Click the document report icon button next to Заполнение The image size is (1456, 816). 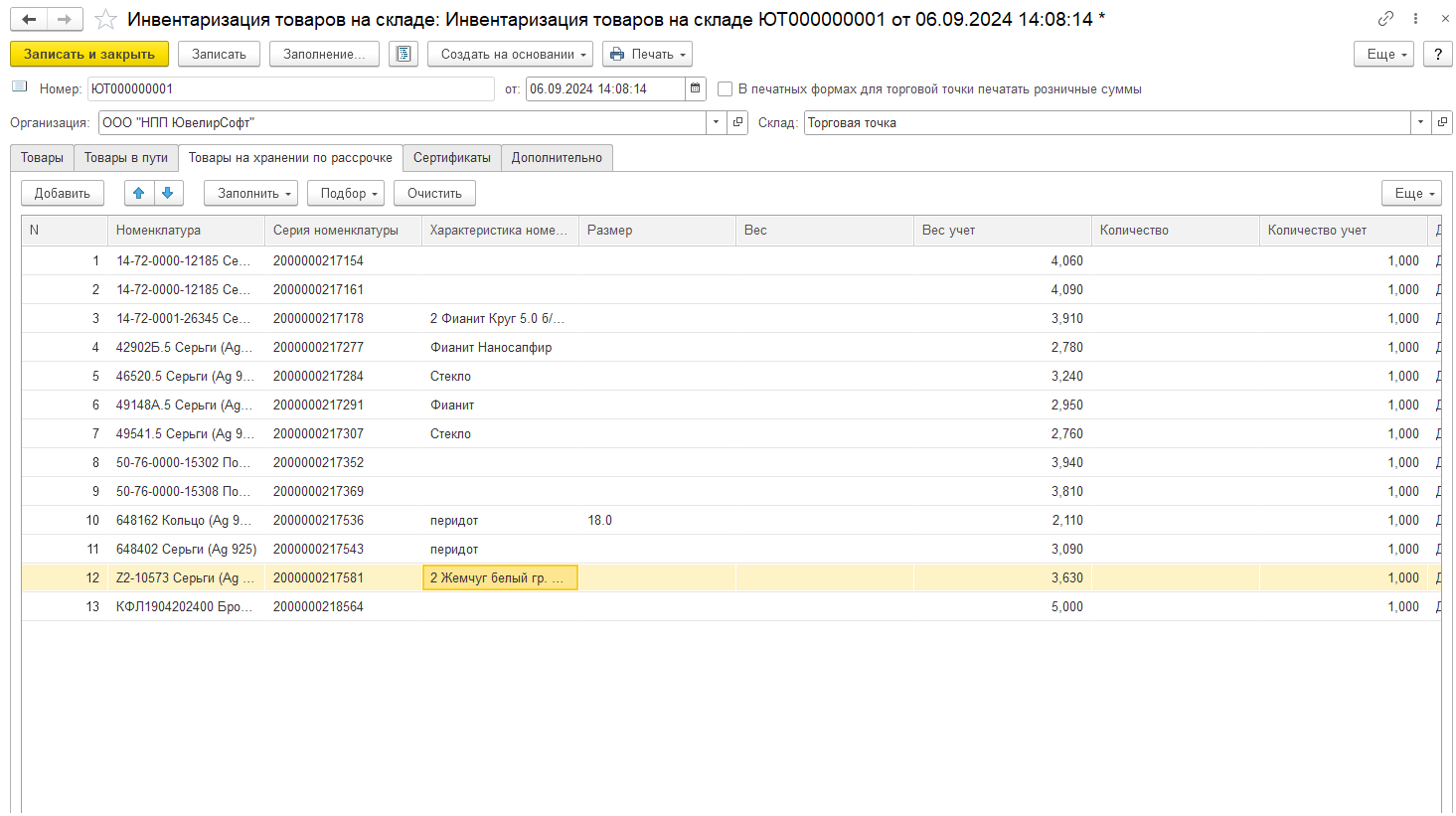point(404,54)
